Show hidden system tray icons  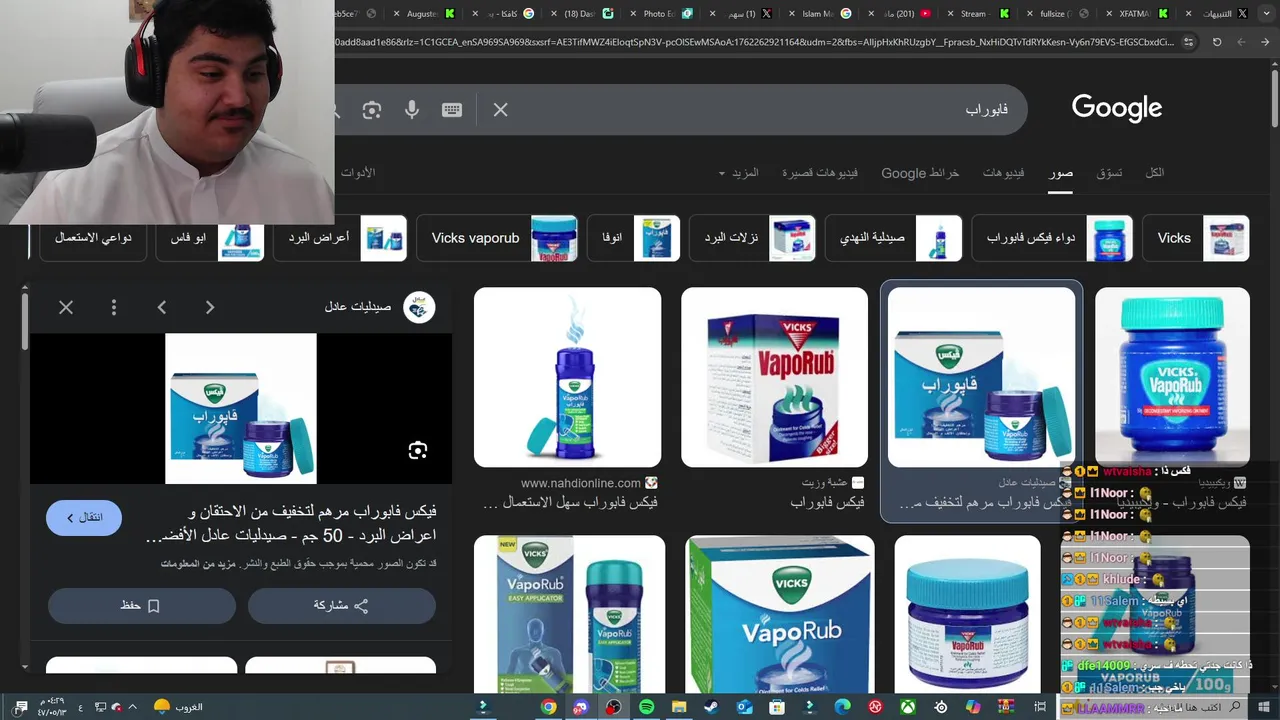132,707
